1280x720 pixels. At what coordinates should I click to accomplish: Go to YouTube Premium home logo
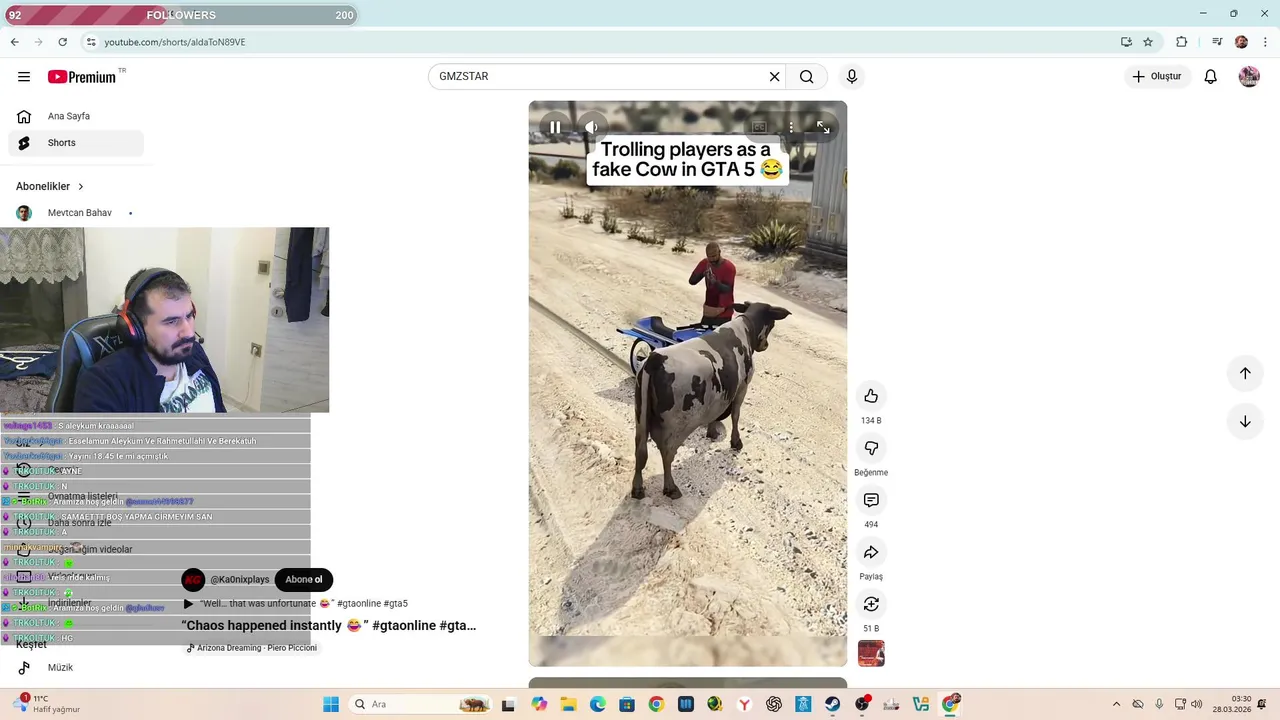tap(82, 77)
